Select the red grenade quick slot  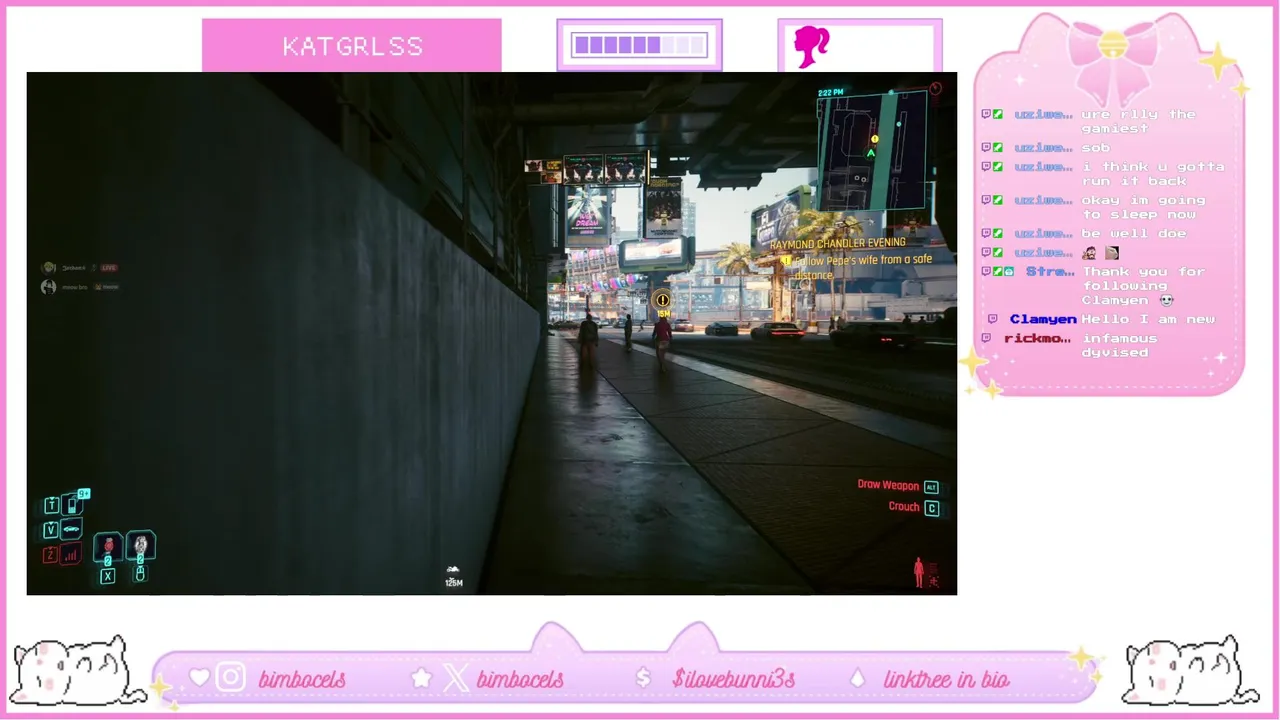coord(108,546)
